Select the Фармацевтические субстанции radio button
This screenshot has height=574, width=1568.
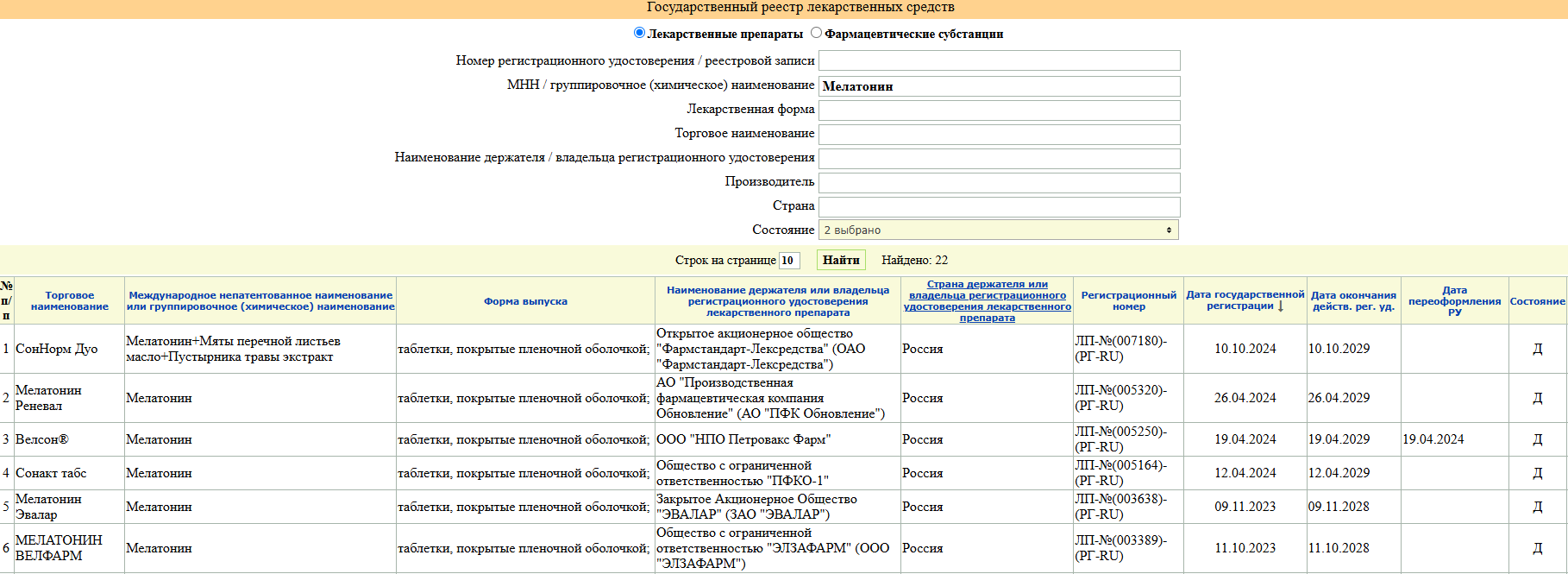[816, 33]
